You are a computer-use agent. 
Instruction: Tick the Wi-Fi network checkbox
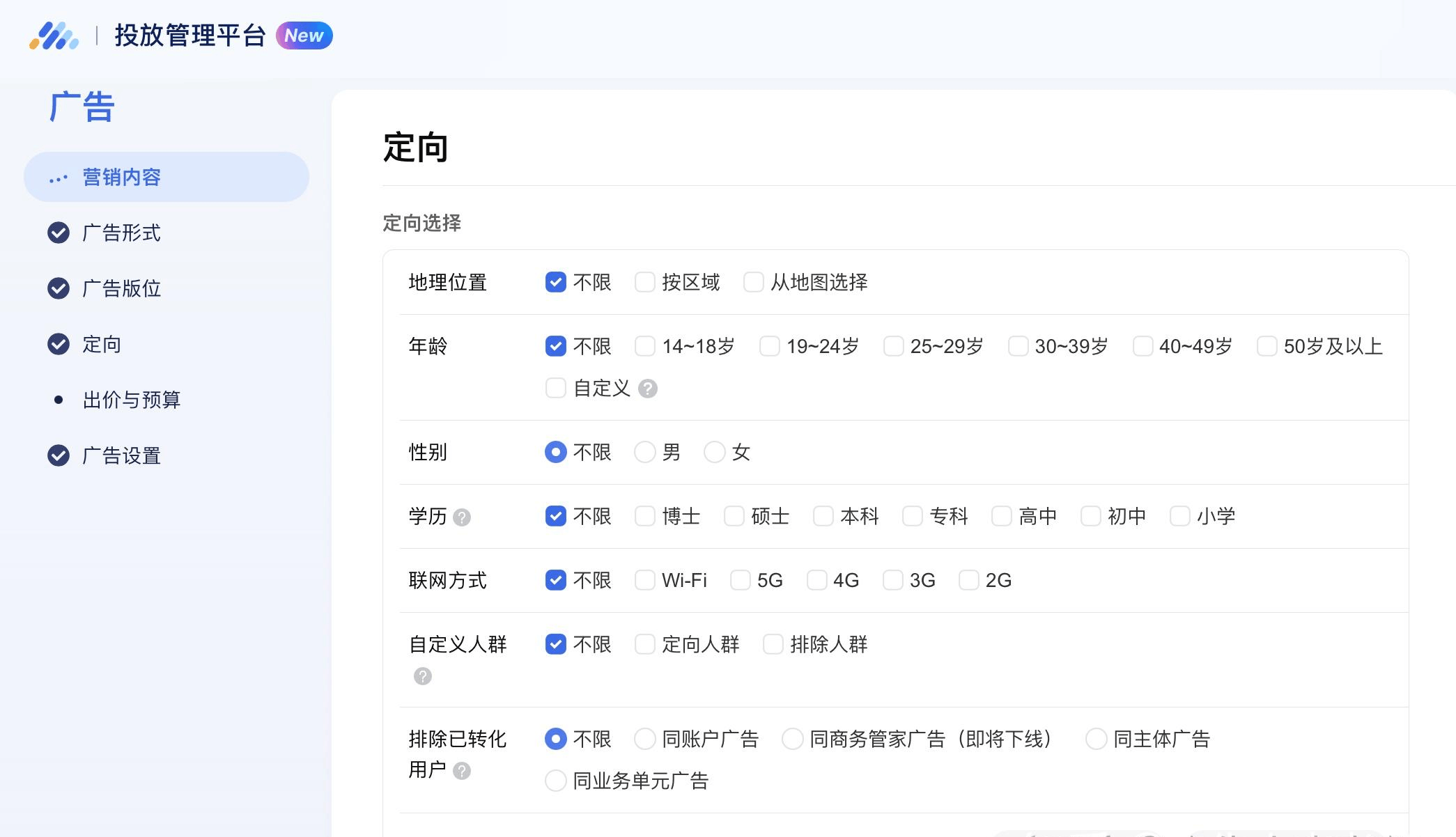coord(645,580)
